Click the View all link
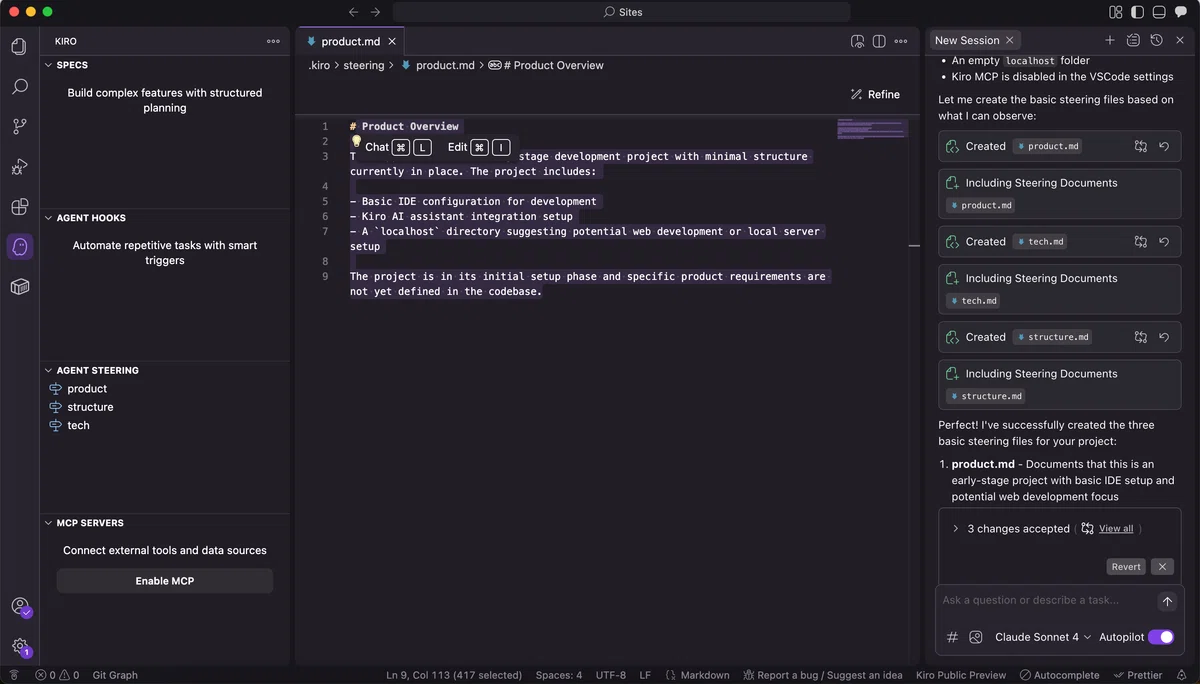Viewport: 1200px width, 684px height. 1116,529
